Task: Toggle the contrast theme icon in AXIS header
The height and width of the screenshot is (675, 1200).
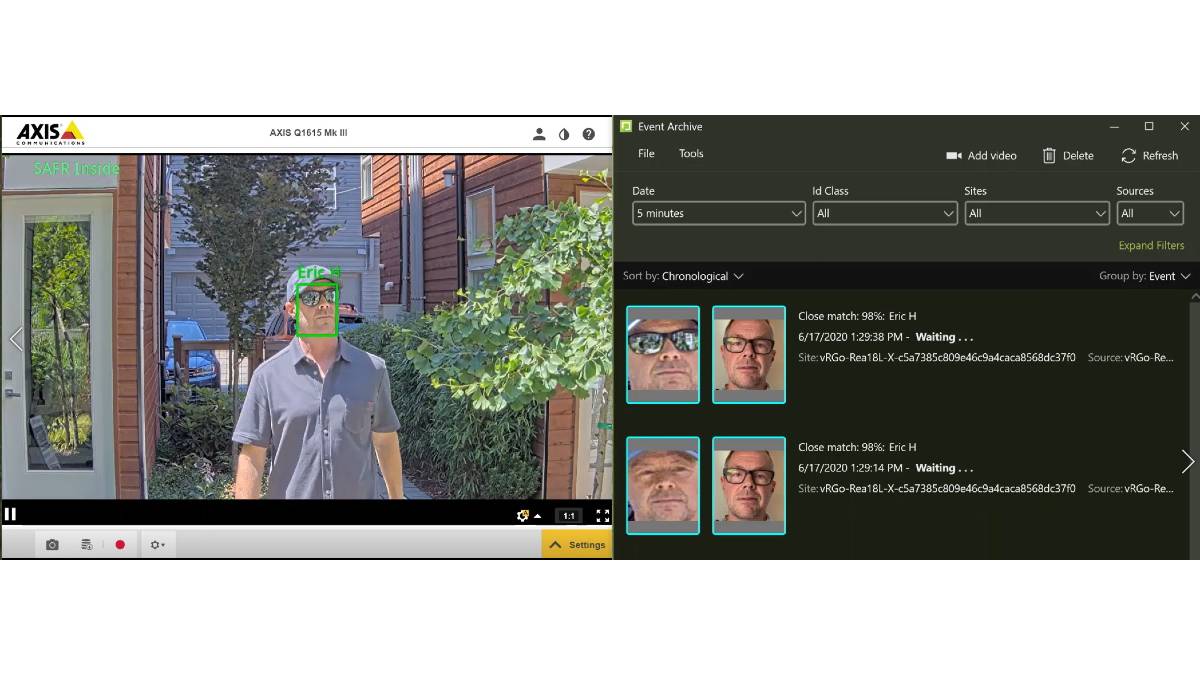Action: point(564,134)
